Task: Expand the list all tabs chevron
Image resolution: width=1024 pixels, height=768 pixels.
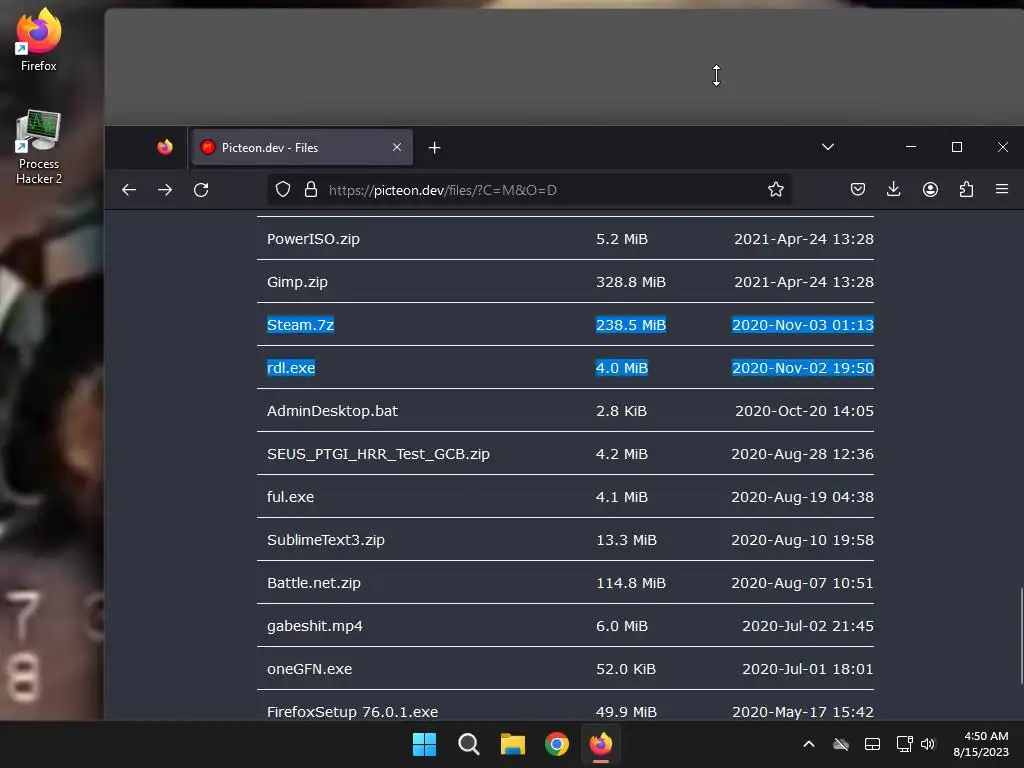Action: [827, 147]
